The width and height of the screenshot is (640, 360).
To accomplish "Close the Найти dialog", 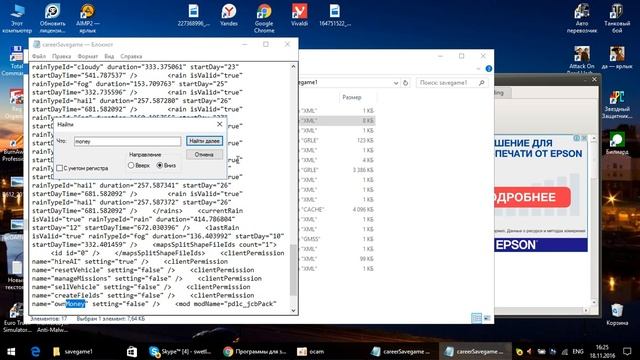I will (220, 124).
